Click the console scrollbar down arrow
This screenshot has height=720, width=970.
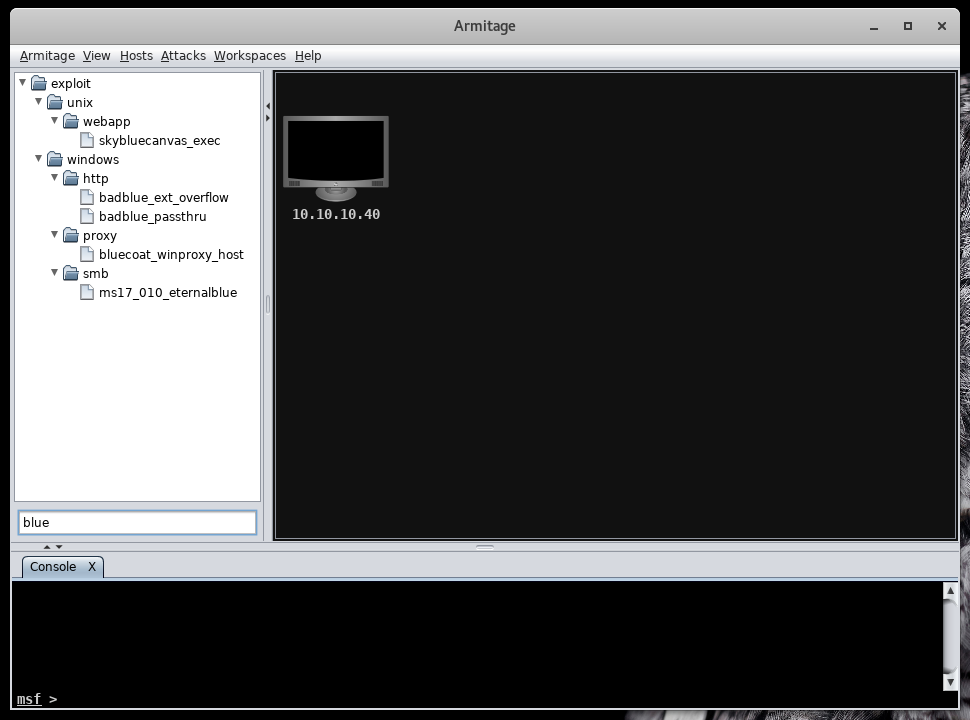pos(950,682)
